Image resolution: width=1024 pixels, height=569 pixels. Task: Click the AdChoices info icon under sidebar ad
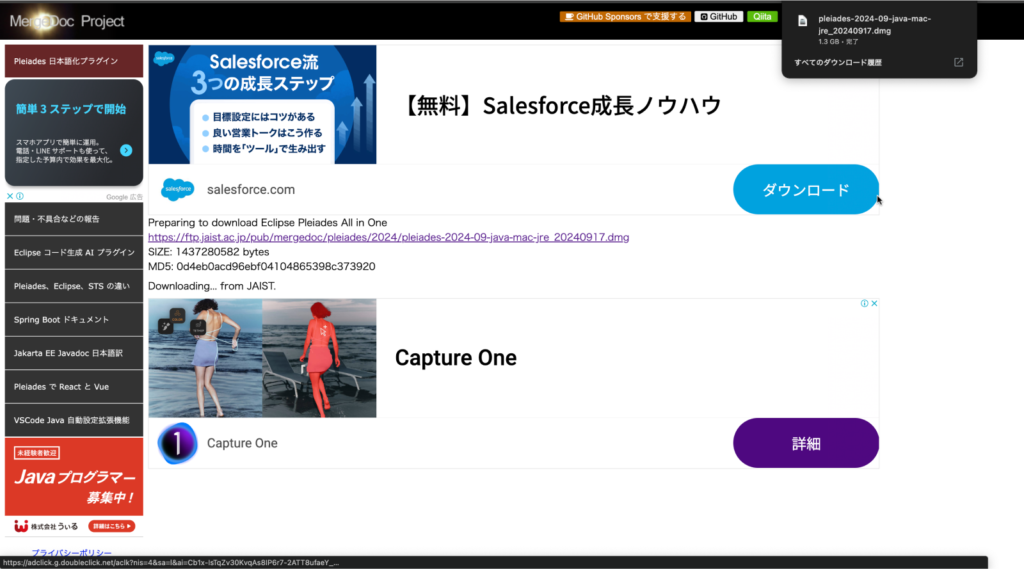pos(20,197)
